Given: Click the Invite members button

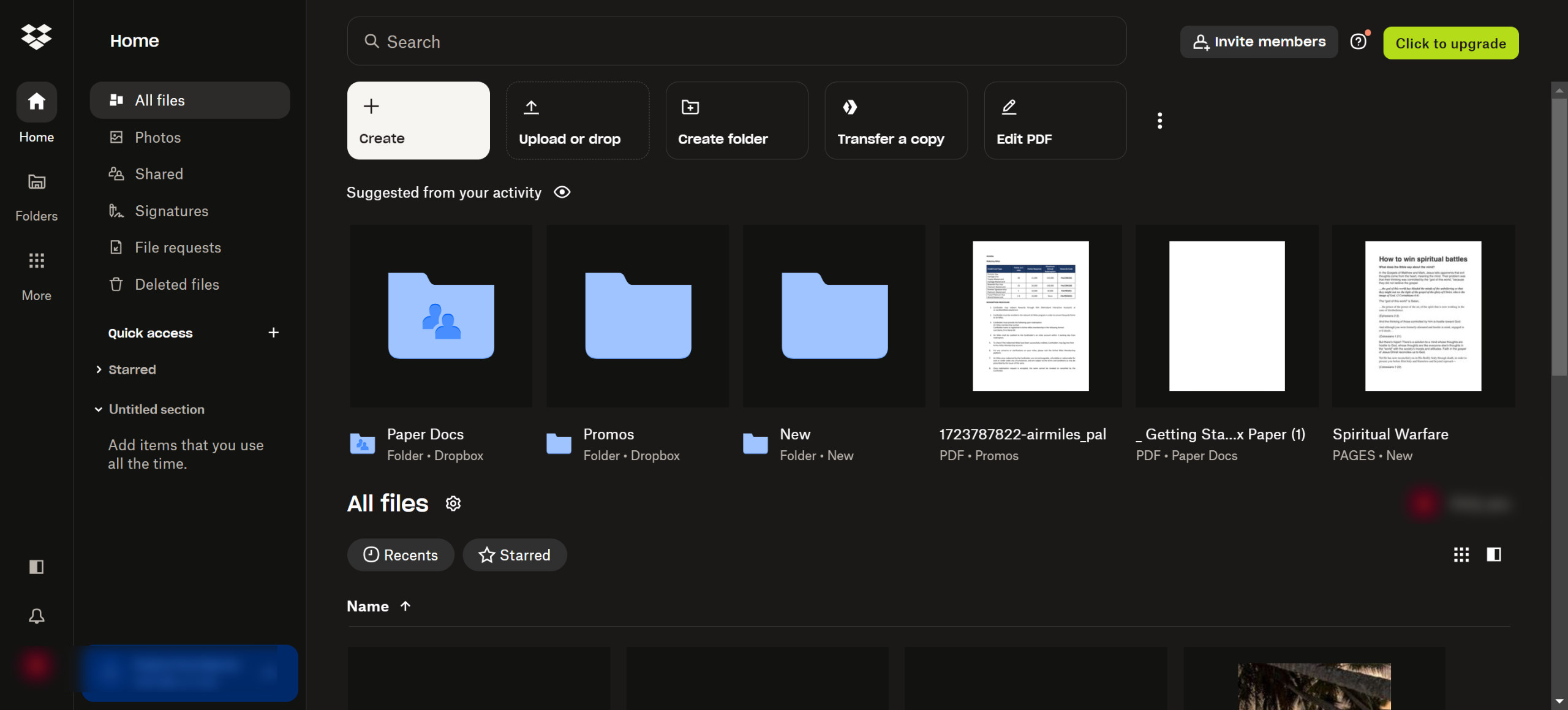Looking at the screenshot, I should click(x=1259, y=42).
